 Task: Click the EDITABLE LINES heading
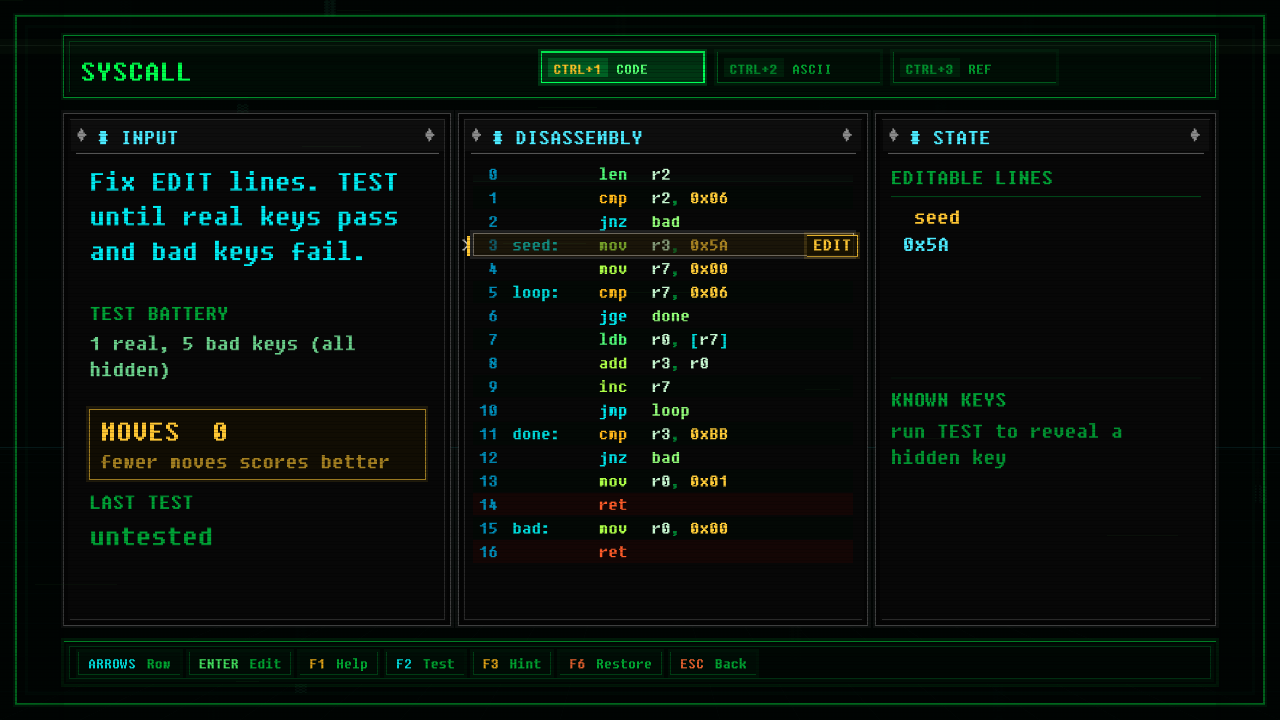tap(971, 178)
